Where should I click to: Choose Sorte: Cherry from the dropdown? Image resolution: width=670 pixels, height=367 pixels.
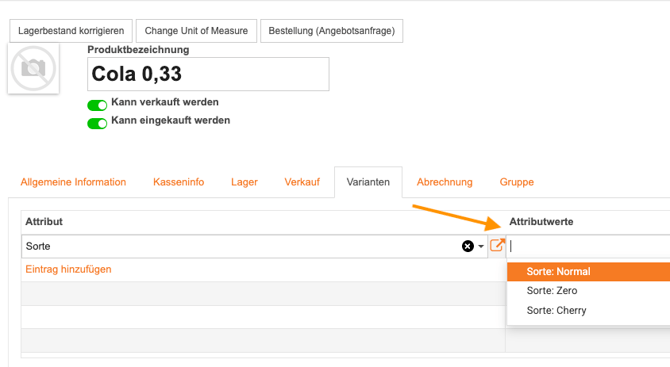tap(588, 310)
